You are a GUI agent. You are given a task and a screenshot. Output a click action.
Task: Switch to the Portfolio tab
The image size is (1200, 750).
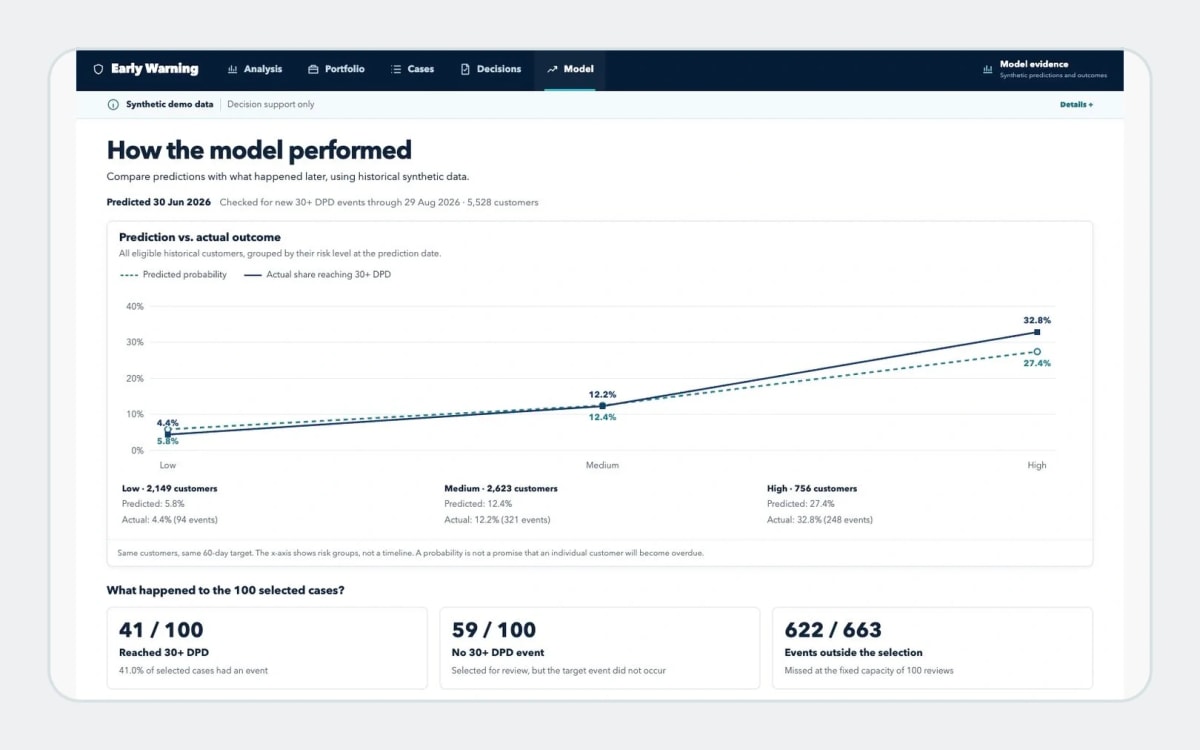click(x=336, y=70)
